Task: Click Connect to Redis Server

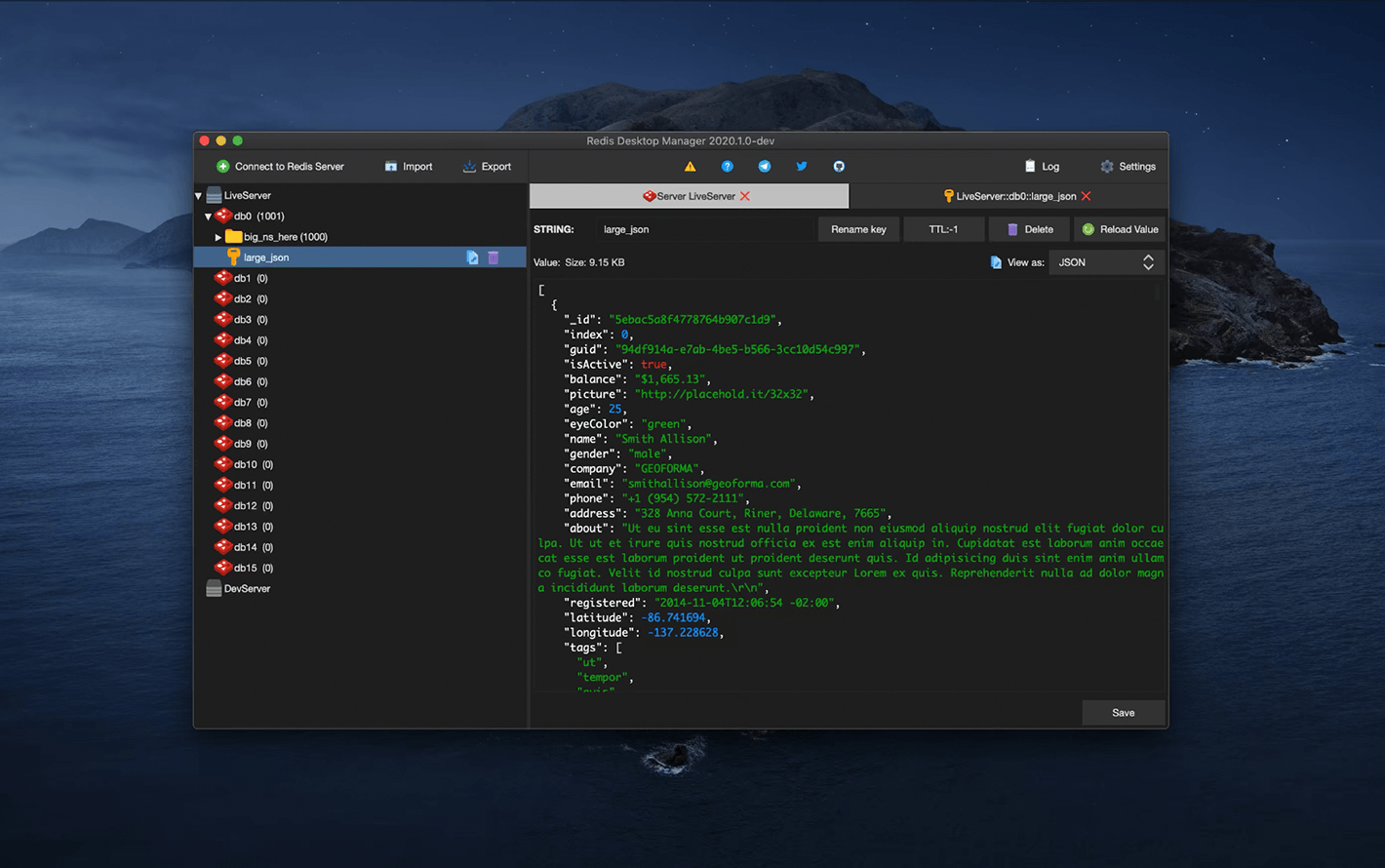Action: tap(280, 167)
